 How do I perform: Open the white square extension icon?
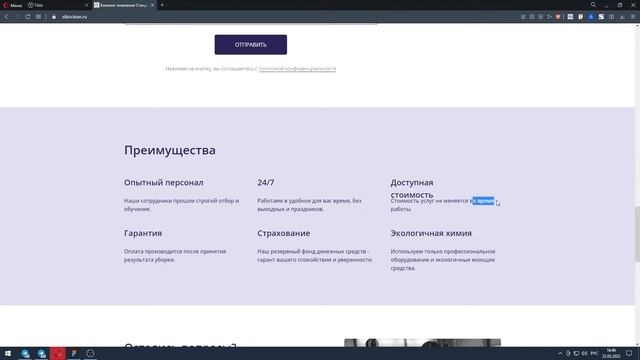[x=570, y=17]
